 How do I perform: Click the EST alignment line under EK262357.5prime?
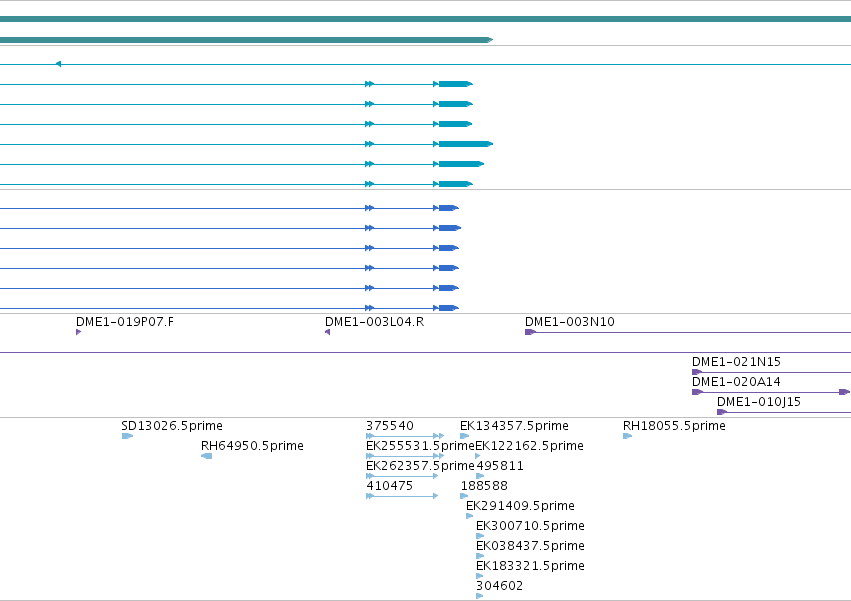pyautogui.click(x=402, y=476)
